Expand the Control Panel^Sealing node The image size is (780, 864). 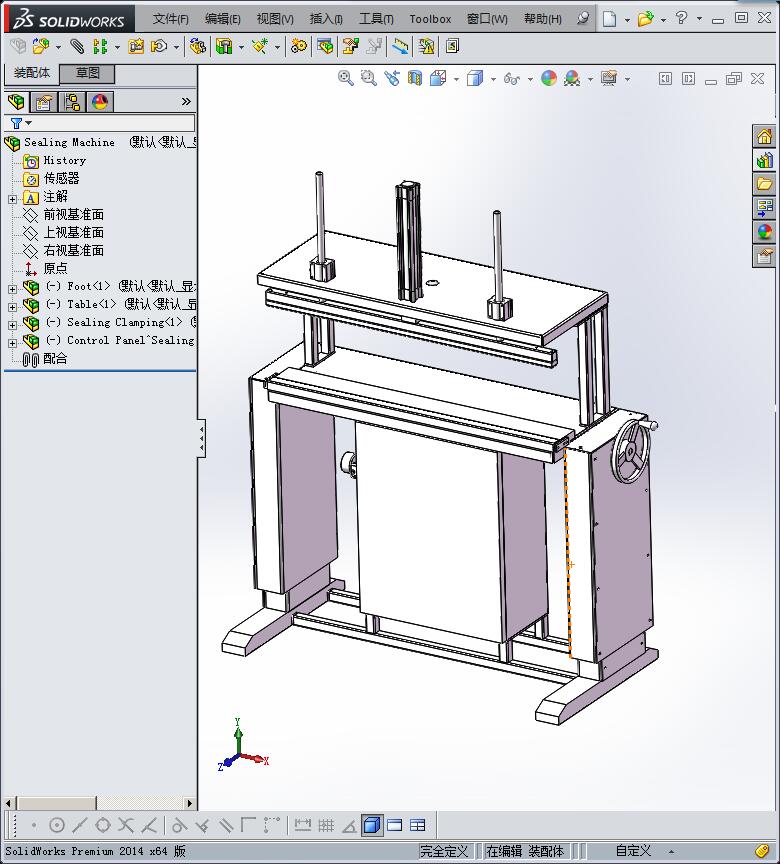[x=13, y=343]
